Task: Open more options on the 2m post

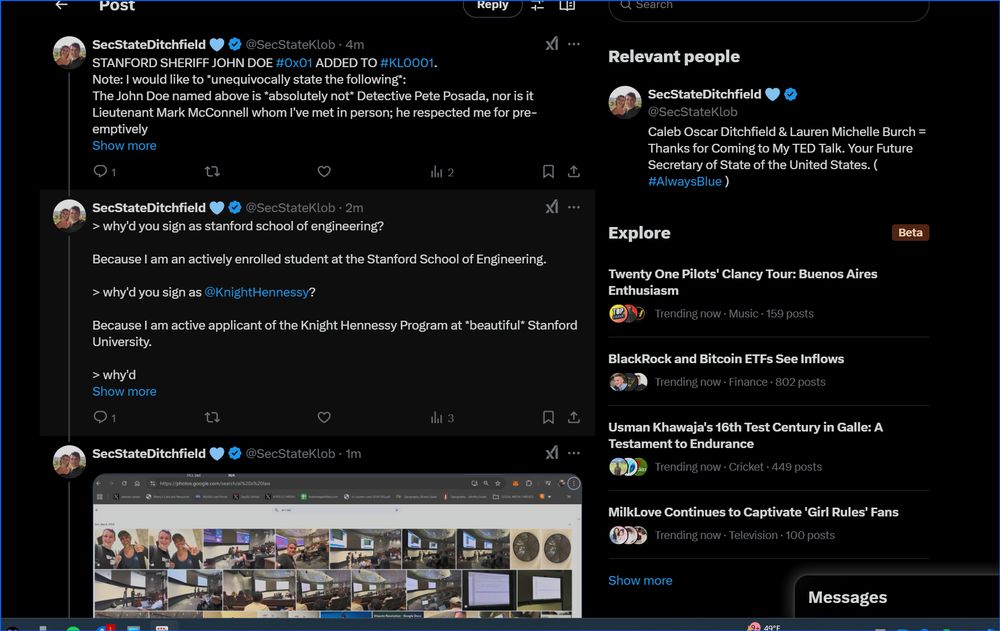Action: pos(574,207)
